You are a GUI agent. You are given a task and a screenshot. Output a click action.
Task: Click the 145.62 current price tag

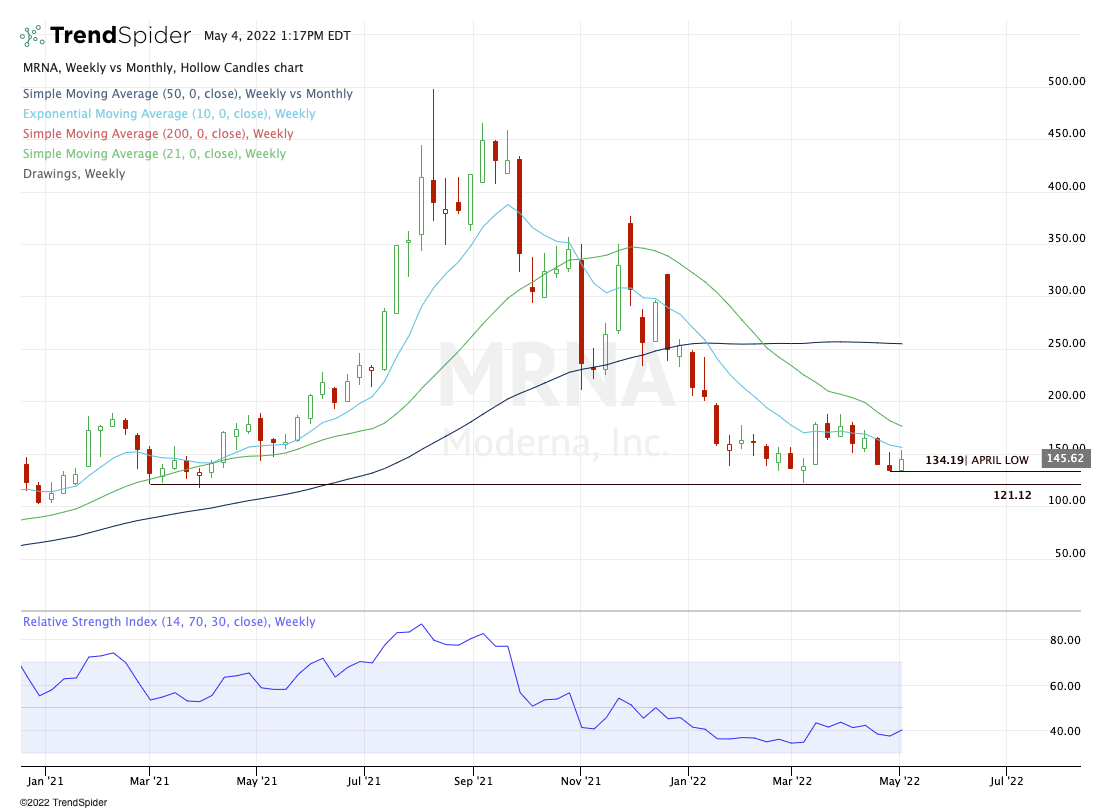point(1065,458)
